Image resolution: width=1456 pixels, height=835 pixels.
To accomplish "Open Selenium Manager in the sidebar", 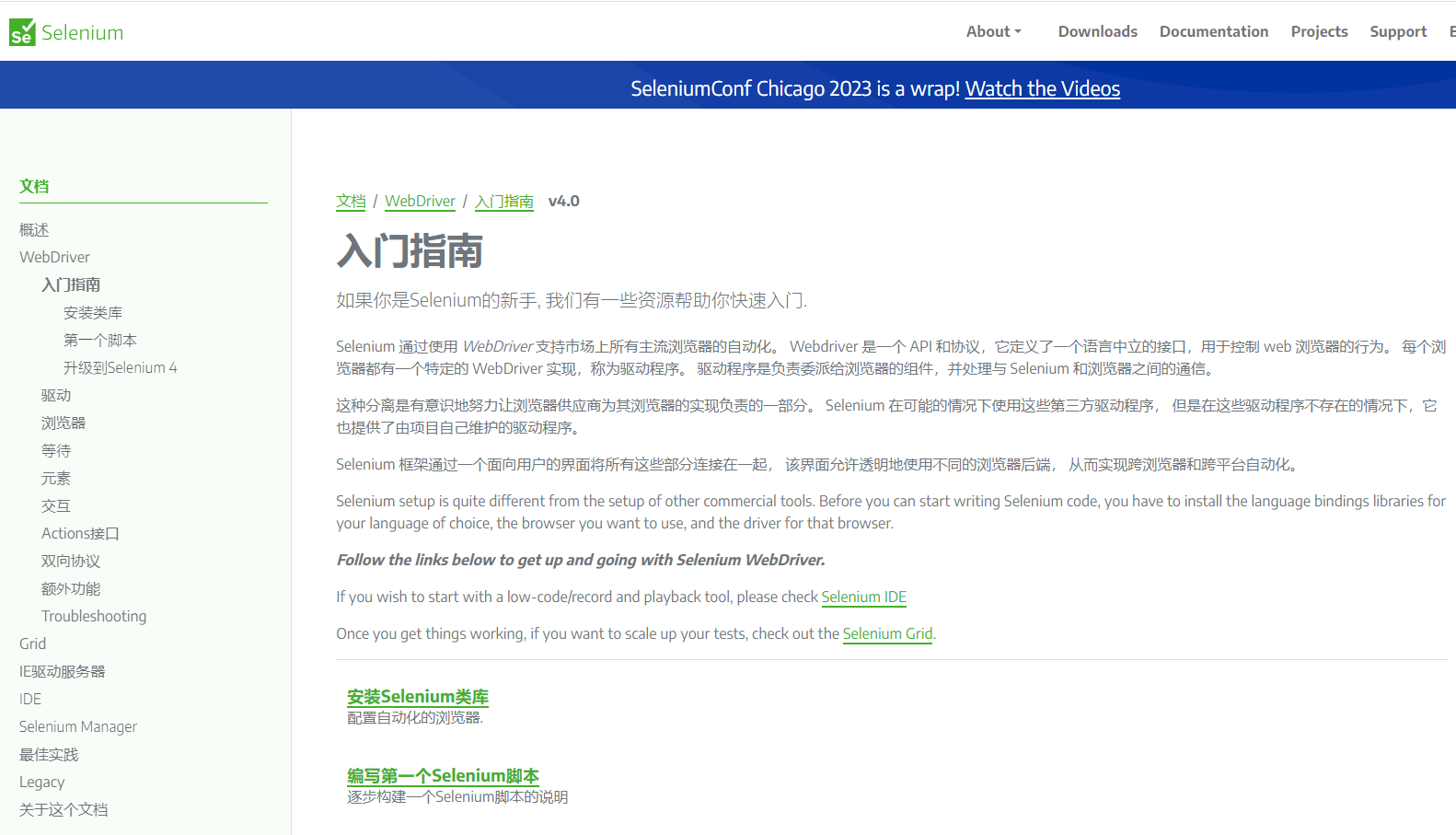I will pyautogui.click(x=78, y=726).
